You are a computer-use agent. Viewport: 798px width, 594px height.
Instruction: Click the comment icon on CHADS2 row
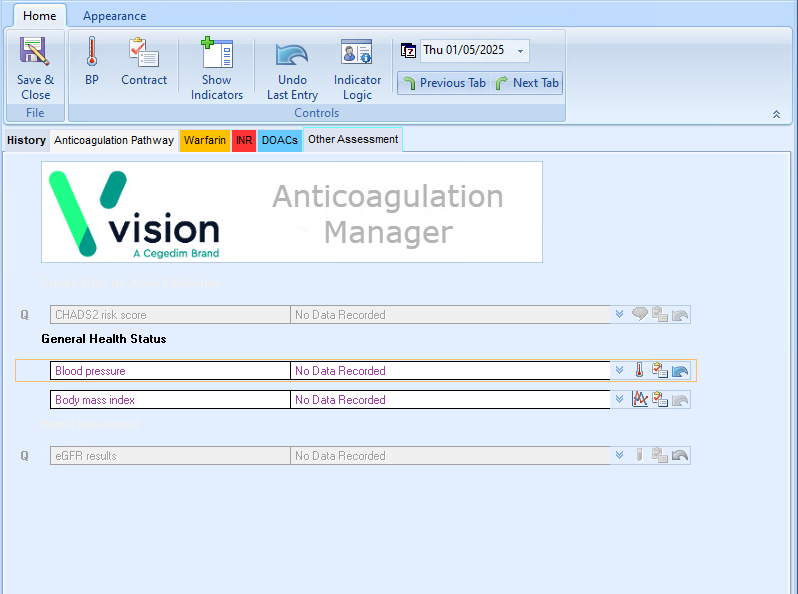click(x=640, y=314)
